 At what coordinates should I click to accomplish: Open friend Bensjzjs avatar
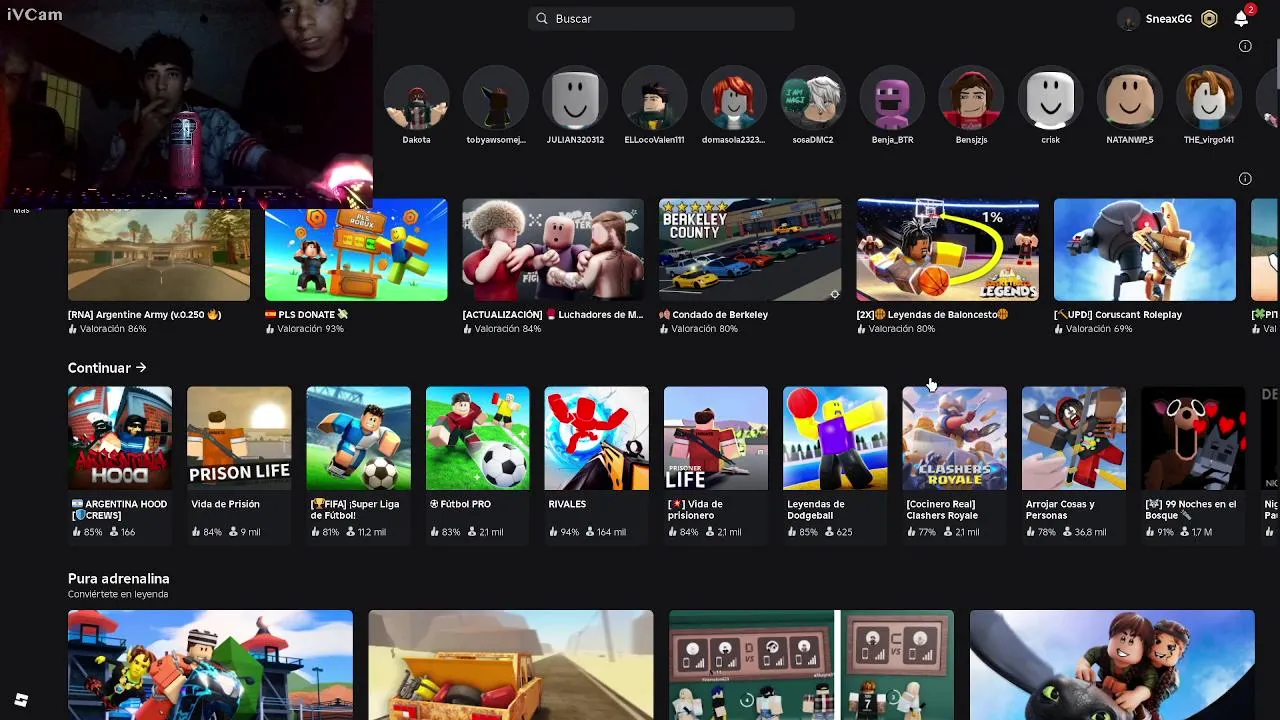[x=971, y=98]
